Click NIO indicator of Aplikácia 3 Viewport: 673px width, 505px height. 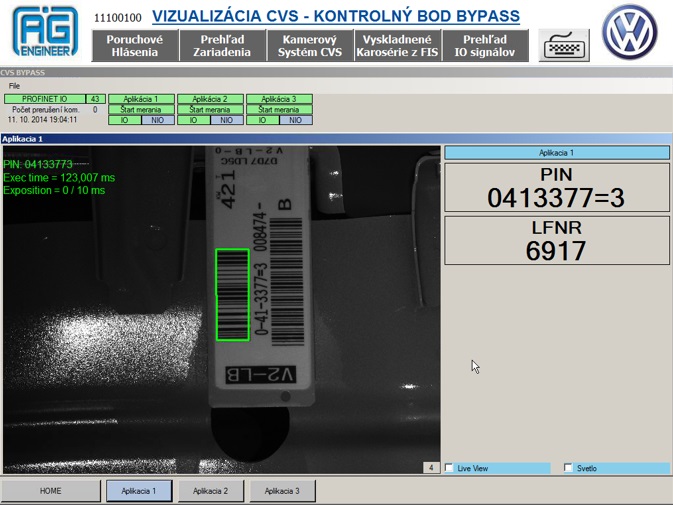[296, 120]
